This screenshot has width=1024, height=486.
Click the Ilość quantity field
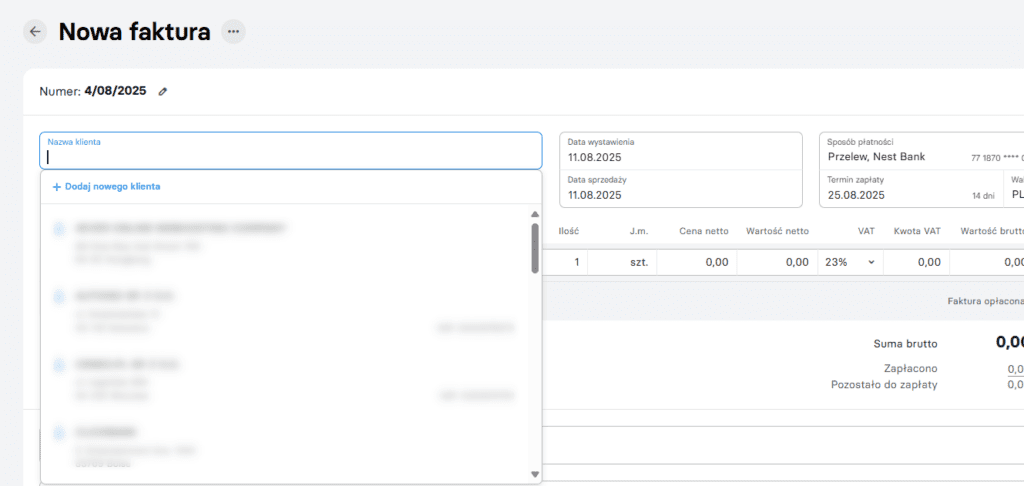[566, 262]
